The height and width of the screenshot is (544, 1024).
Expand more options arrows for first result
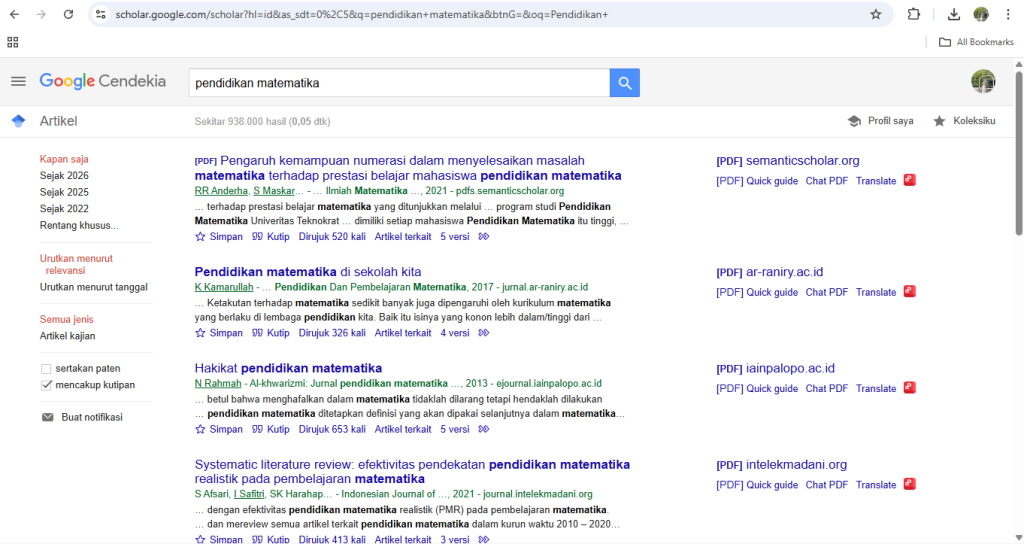(484, 237)
